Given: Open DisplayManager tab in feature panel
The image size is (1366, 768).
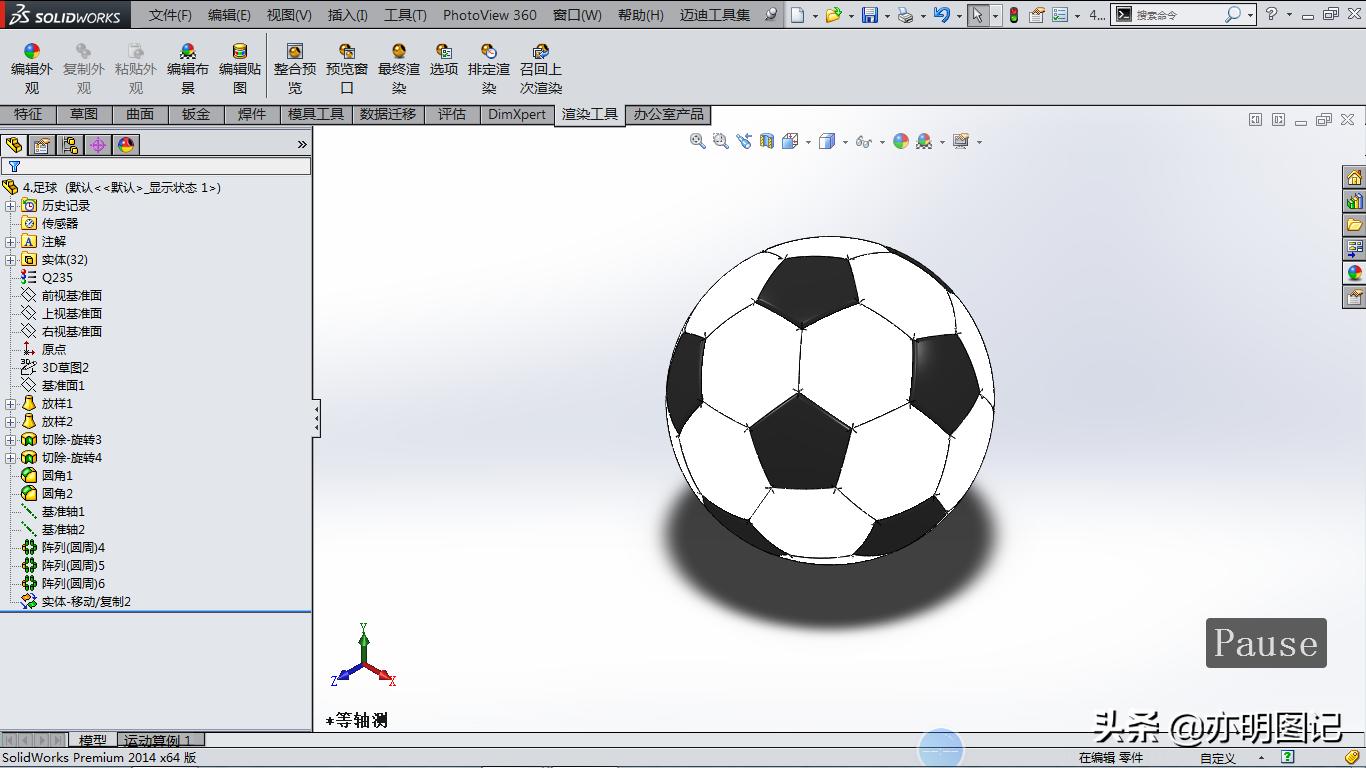Looking at the screenshot, I should coord(126,145).
